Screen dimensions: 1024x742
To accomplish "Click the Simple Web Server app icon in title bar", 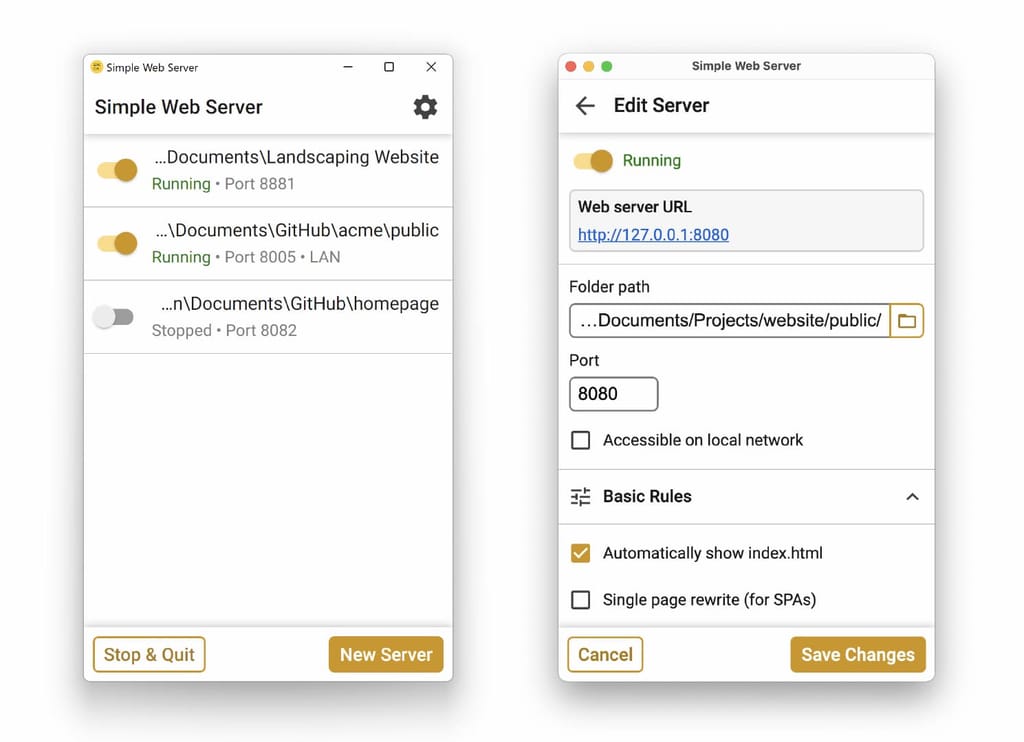I will (x=97, y=67).
